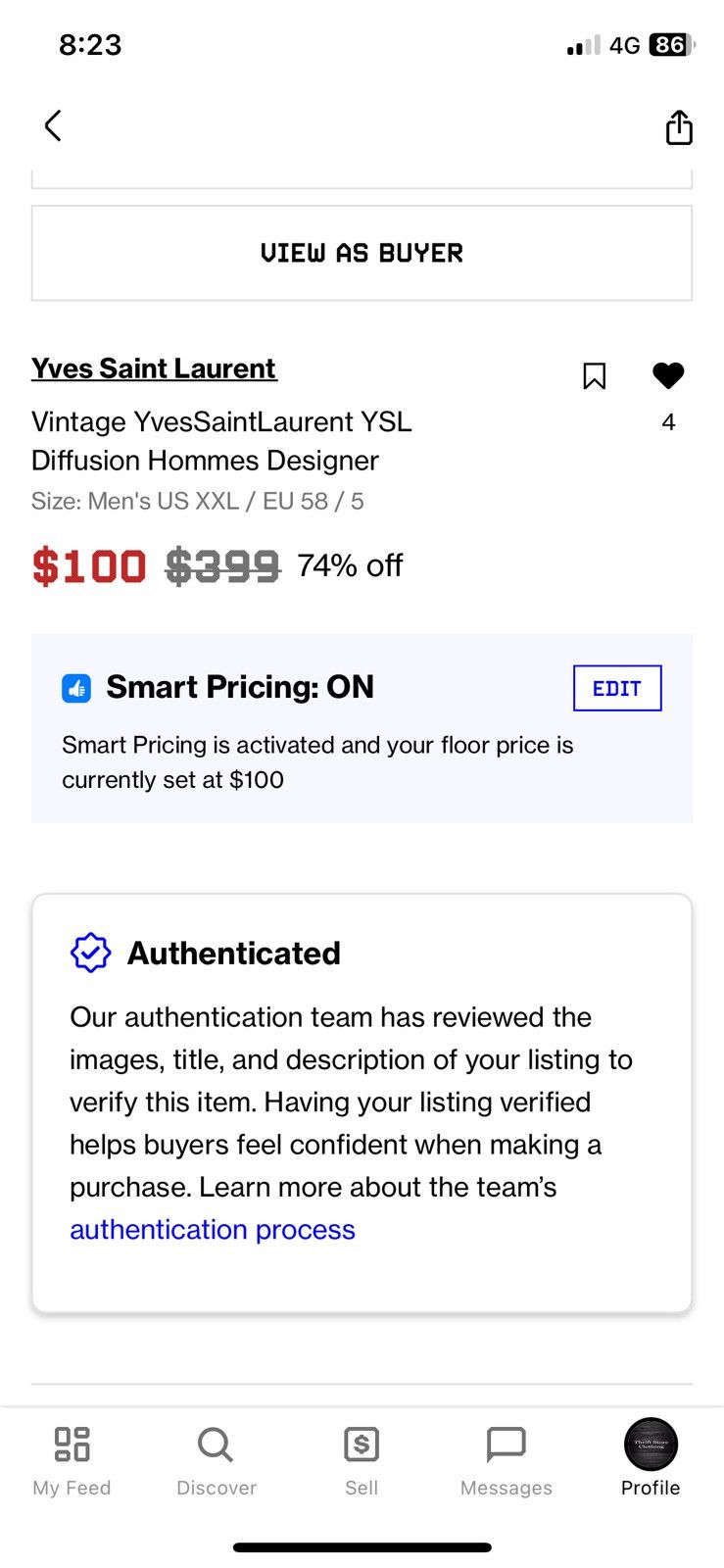Open My Feed tab
The image size is (724, 1568).
coord(72,1461)
